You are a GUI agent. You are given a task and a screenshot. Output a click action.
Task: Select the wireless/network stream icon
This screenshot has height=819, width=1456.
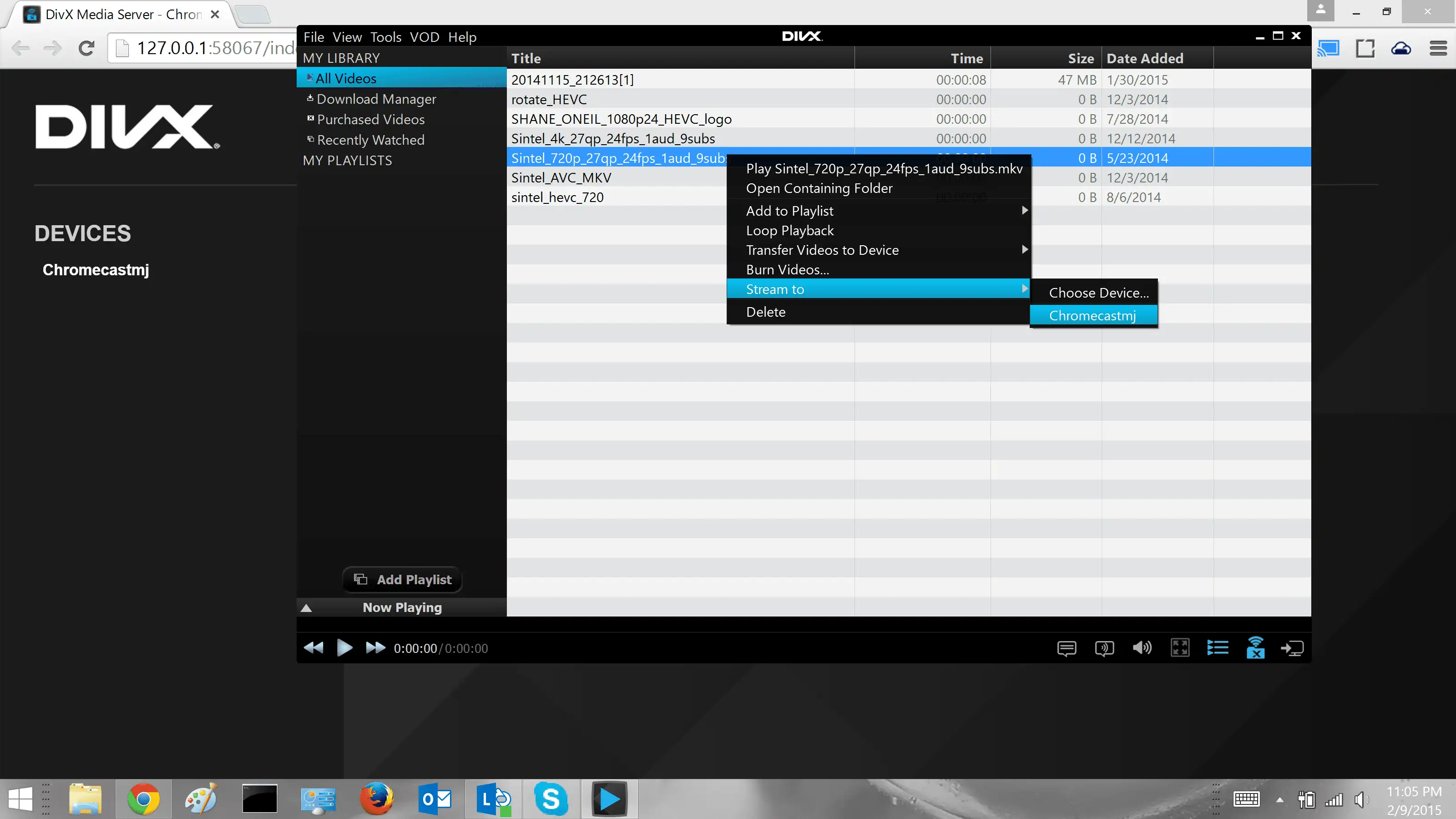pyautogui.click(x=1256, y=647)
